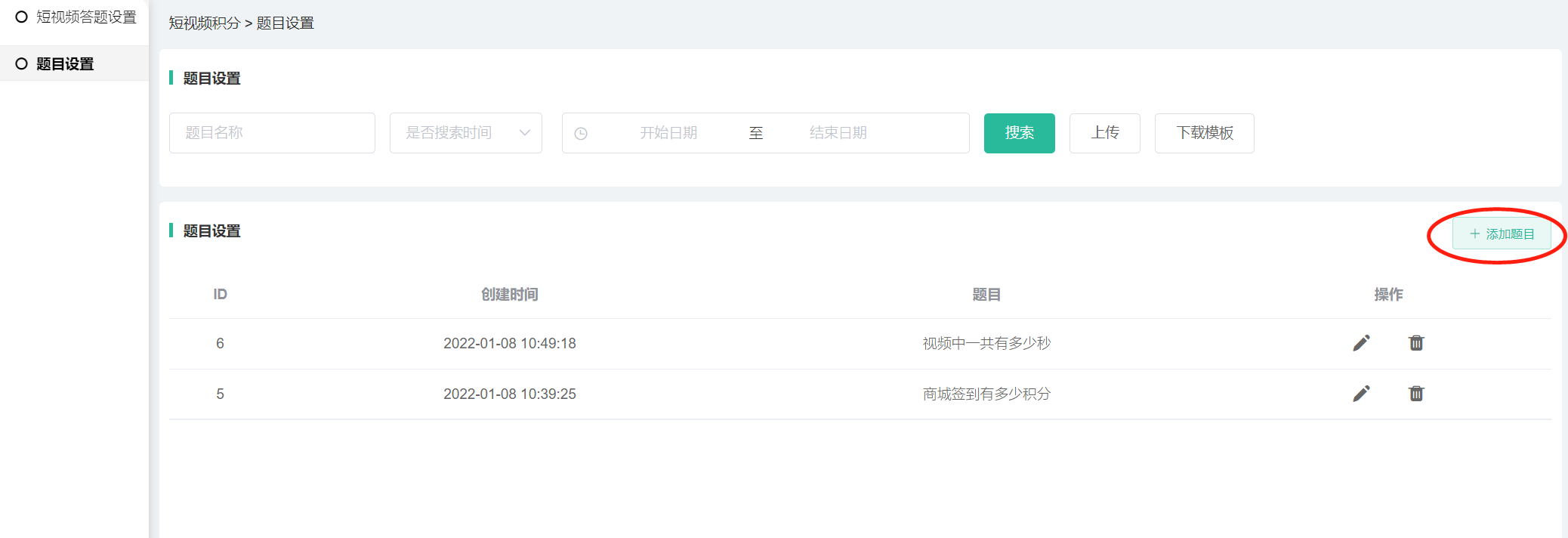
Task: Click trash delete icon for question ID 6
Action: [1416, 343]
